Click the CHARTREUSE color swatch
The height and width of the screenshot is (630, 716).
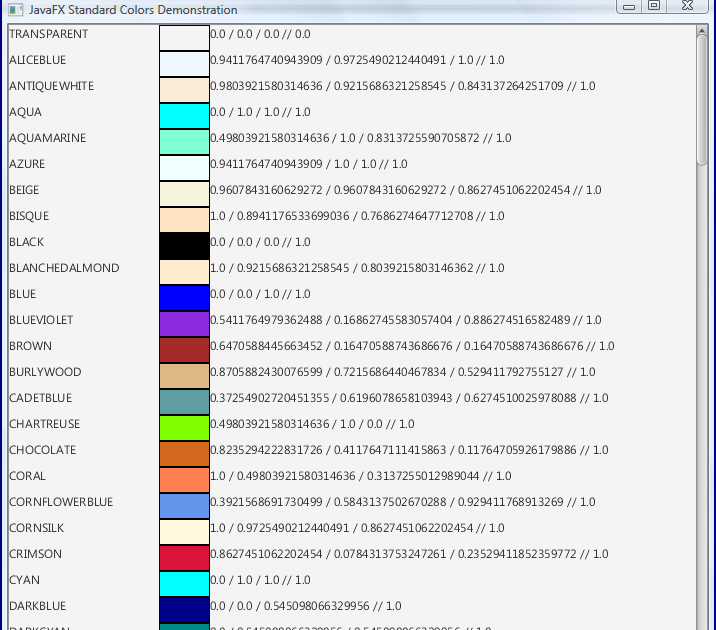[184, 428]
